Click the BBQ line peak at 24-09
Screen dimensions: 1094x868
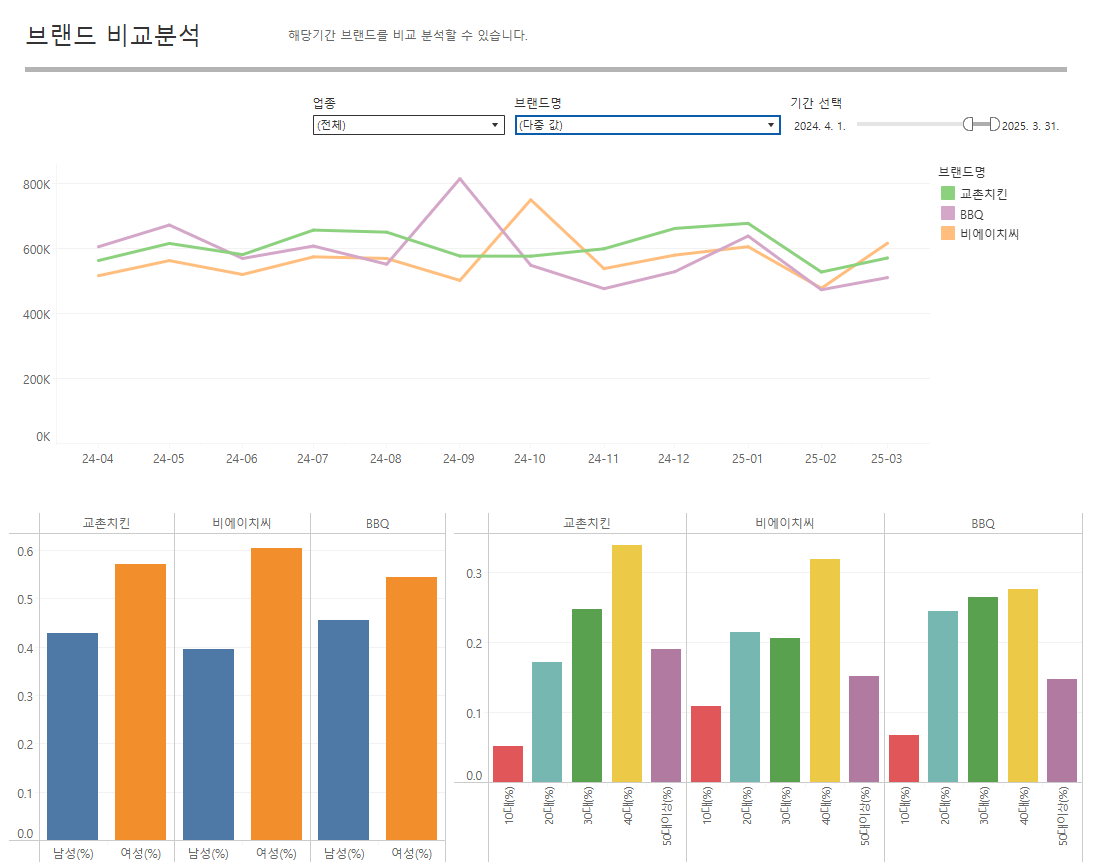(x=459, y=179)
